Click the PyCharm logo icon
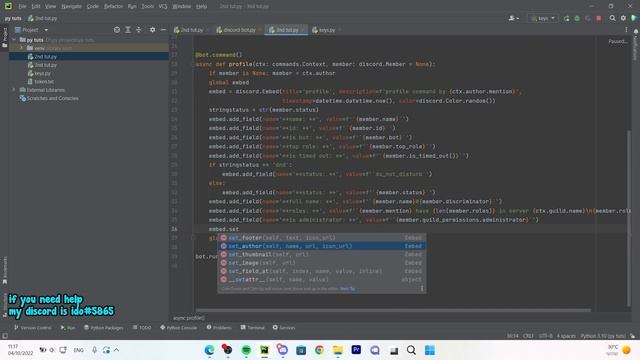This screenshot has width=640, height=360. 8,6
